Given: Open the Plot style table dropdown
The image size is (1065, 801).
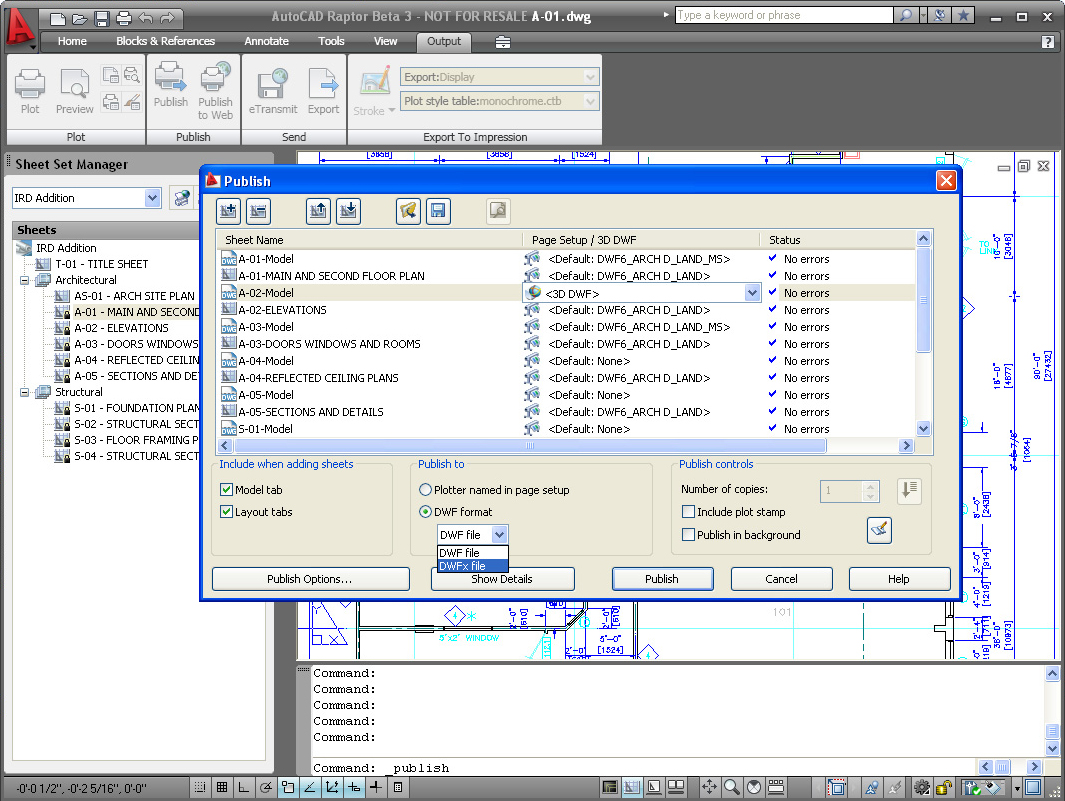Looking at the screenshot, I should (x=590, y=101).
